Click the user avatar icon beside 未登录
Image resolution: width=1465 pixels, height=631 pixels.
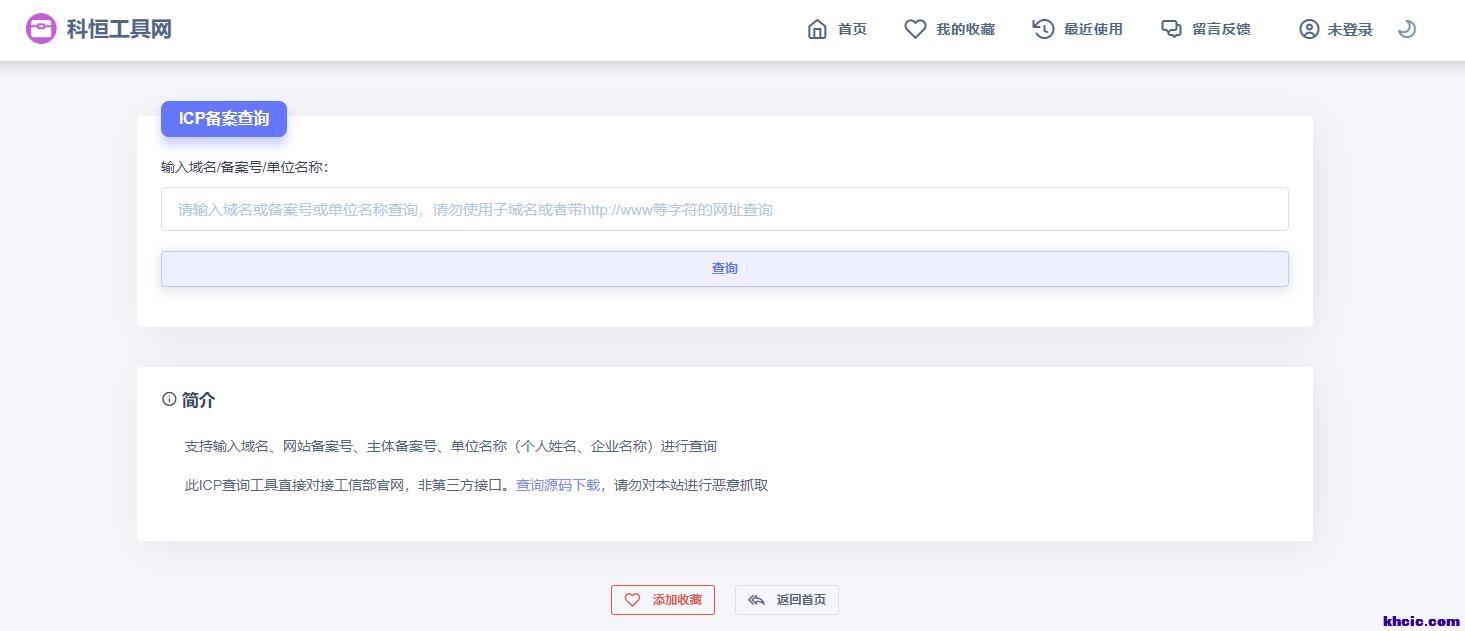pos(1309,29)
